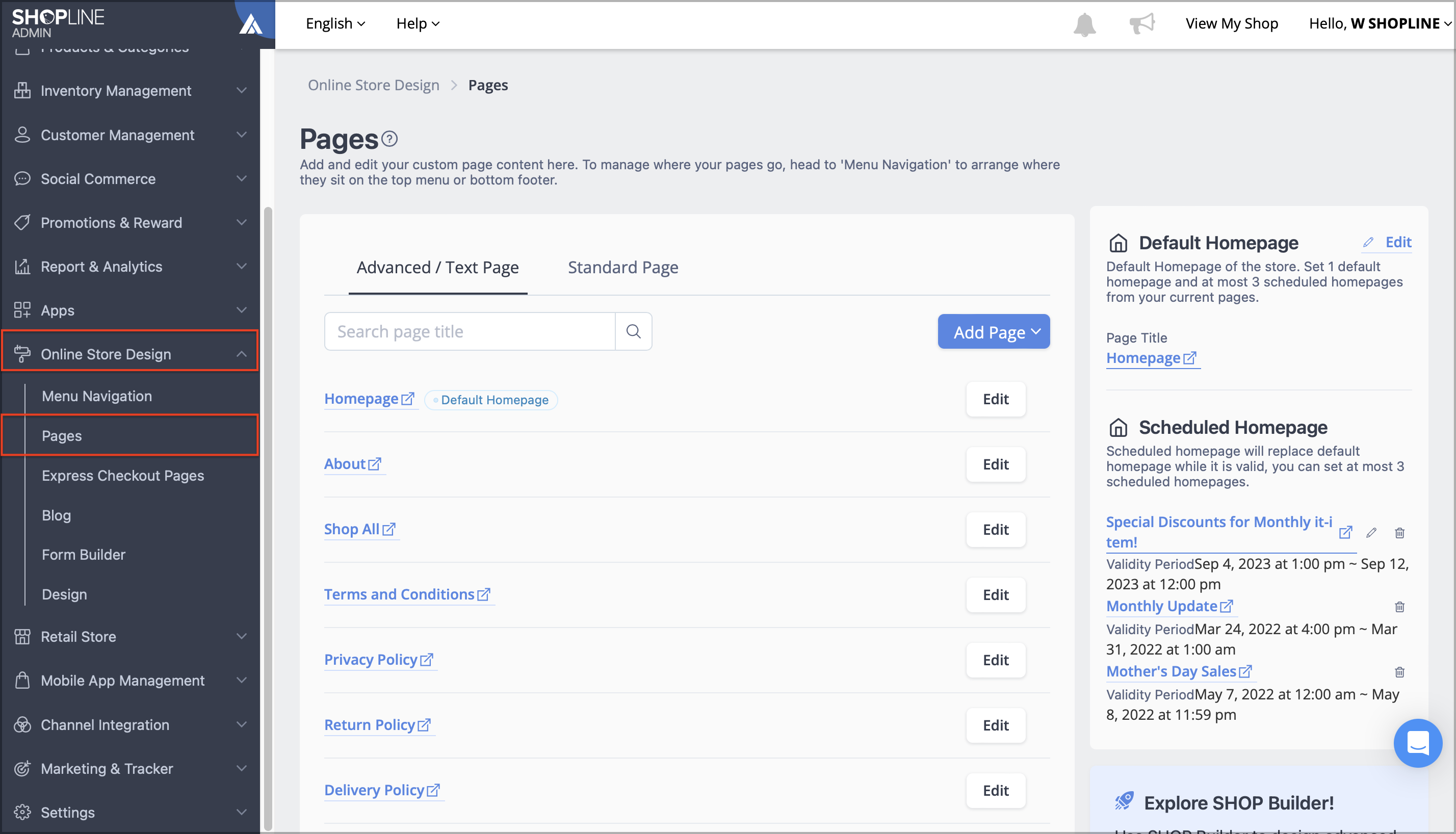Image resolution: width=1456 pixels, height=834 pixels.
Task: Open the Add Page dropdown button
Action: point(993,332)
